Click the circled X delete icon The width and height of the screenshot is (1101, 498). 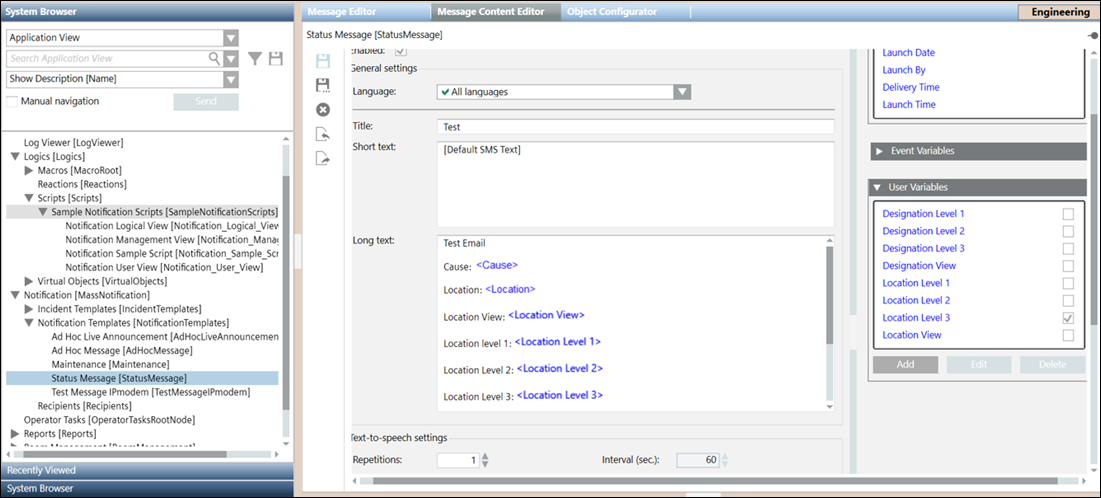pos(323,110)
